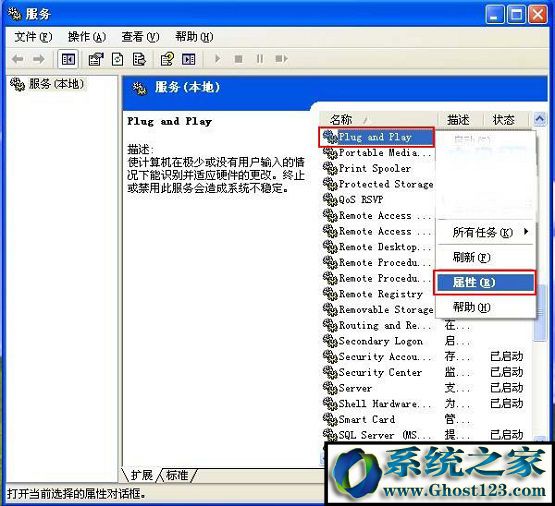
Task: Click the Refresh toolbar icon
Action: (118, 59)
